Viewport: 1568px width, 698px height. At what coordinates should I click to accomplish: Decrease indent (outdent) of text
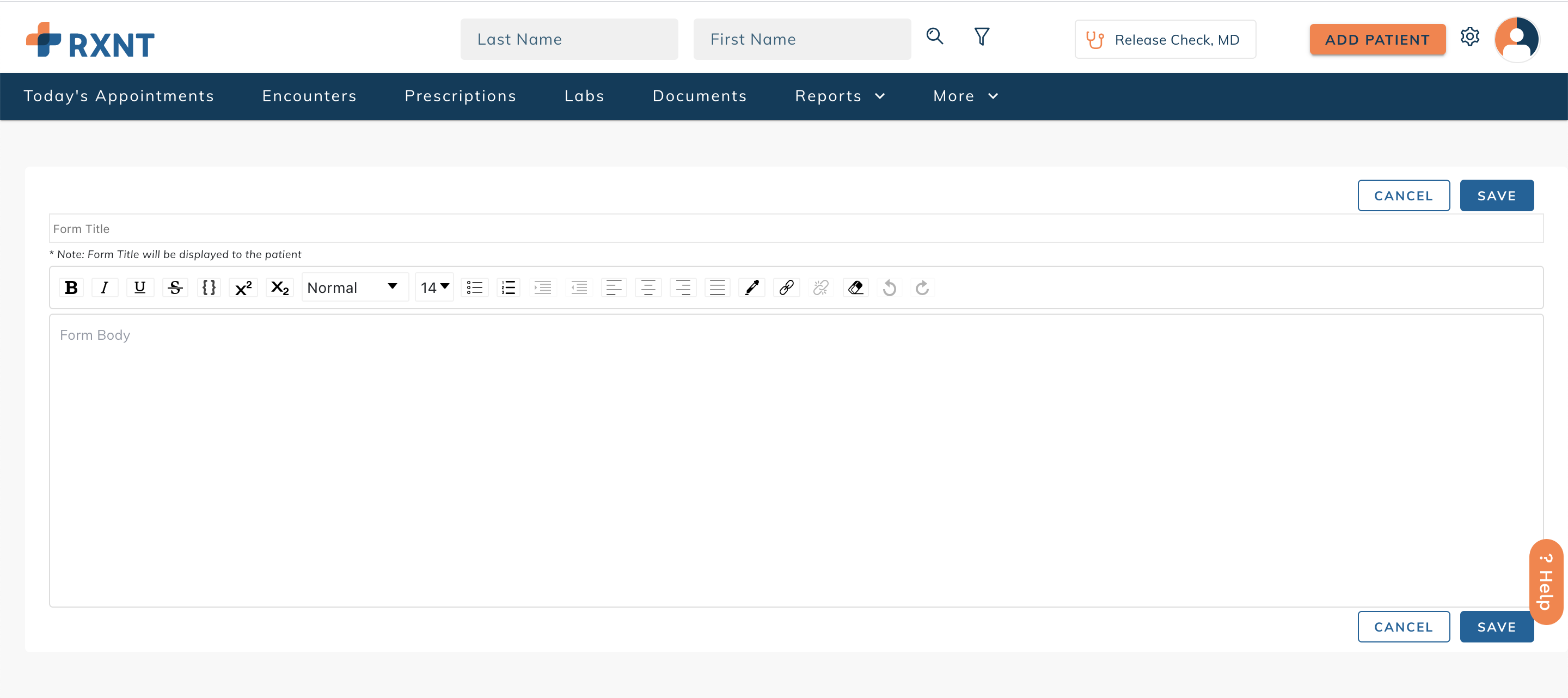coord(579,287)
